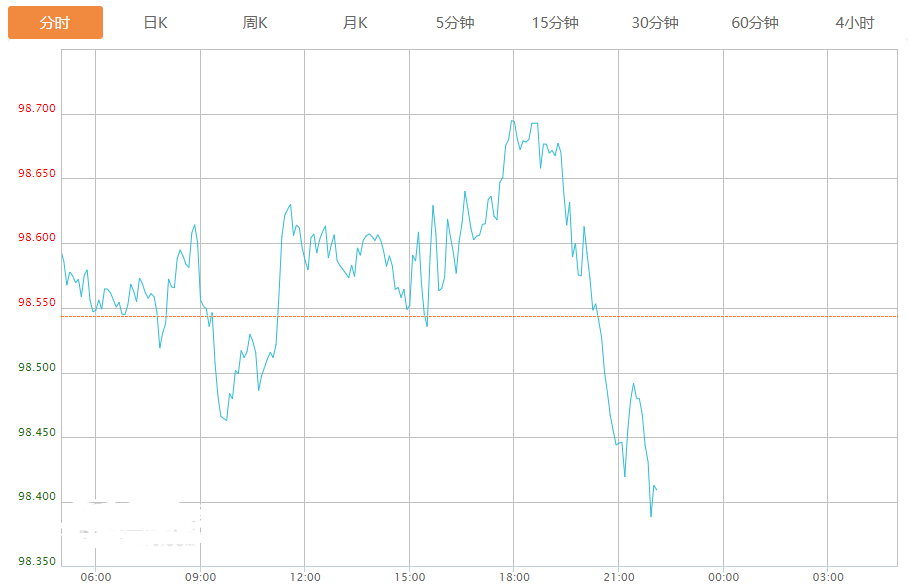Switch to the 日K chart tab
The width and height of the screenshot is (909, 588).
[x=155, y=23]
